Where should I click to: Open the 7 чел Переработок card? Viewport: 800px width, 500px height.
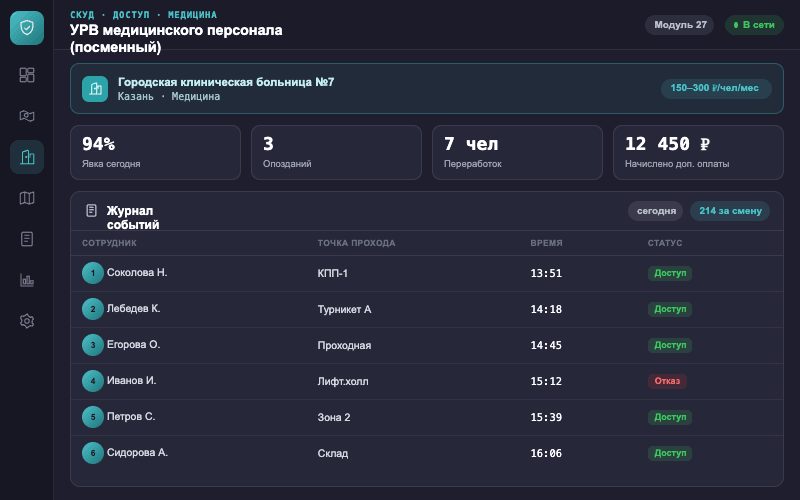point(517,153)
